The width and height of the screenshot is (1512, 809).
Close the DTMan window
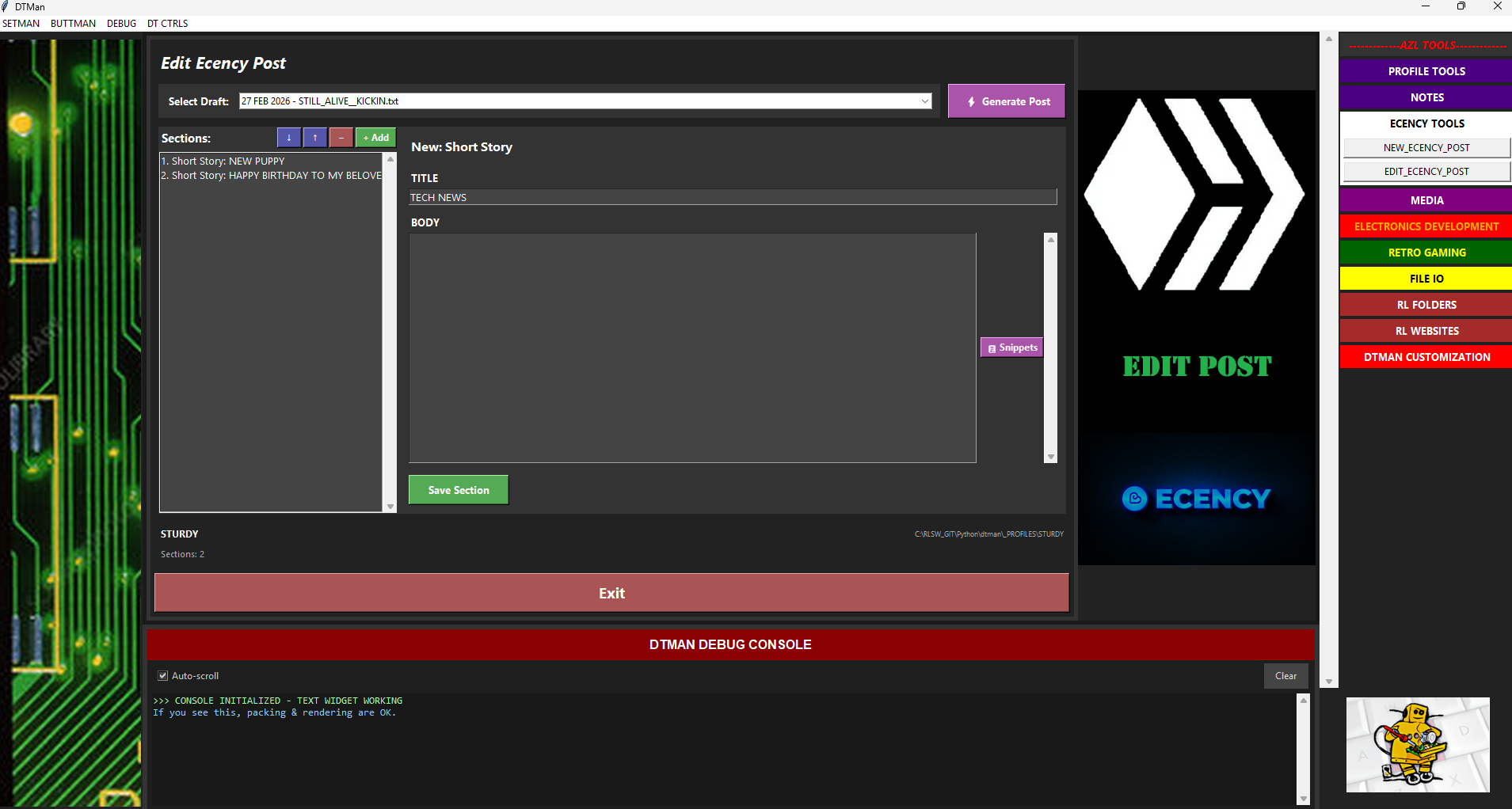pos(1497,6)
